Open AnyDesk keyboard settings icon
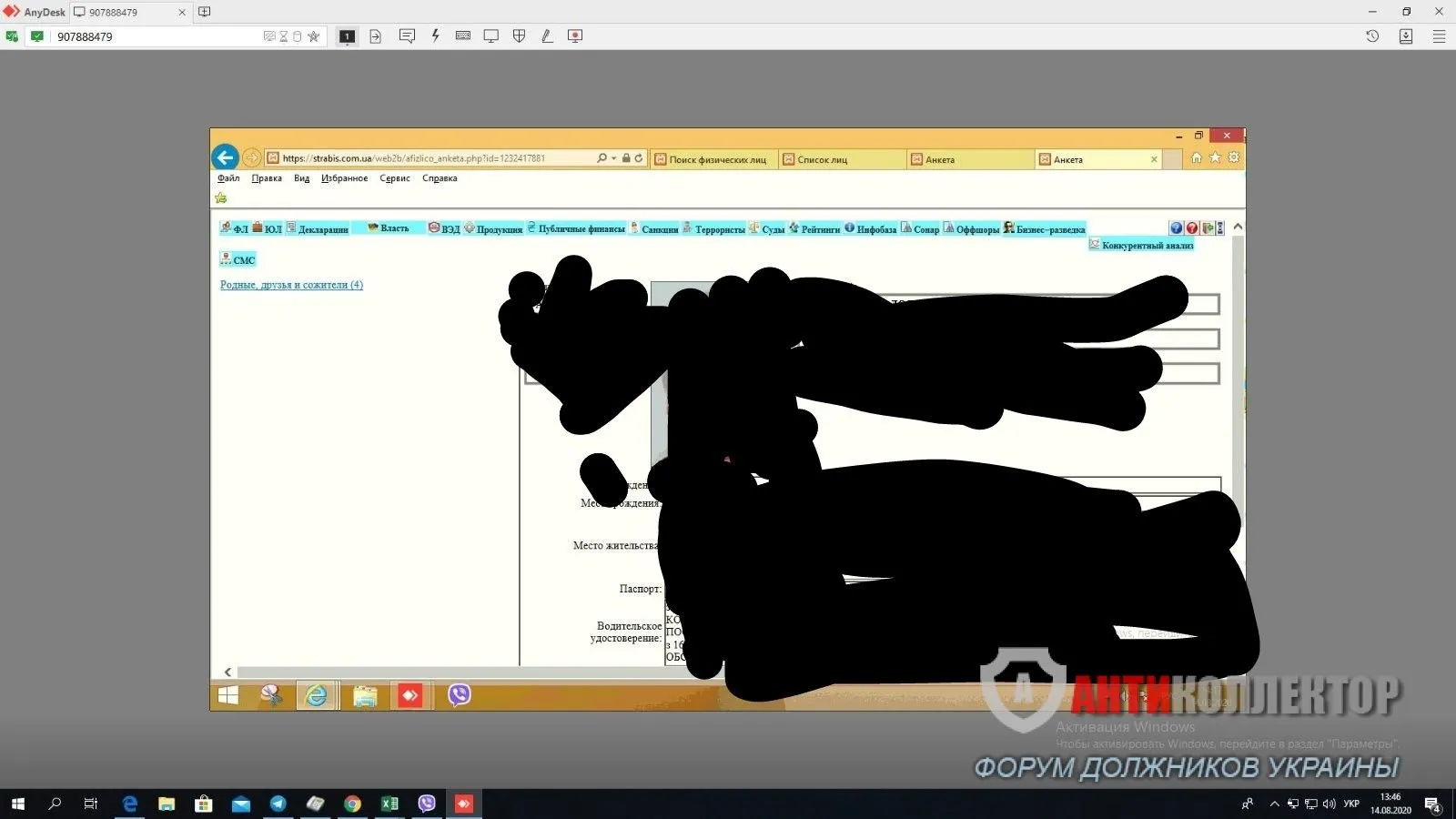The width and height of the screenshot is (1456, 819). (x=463, y=36)
